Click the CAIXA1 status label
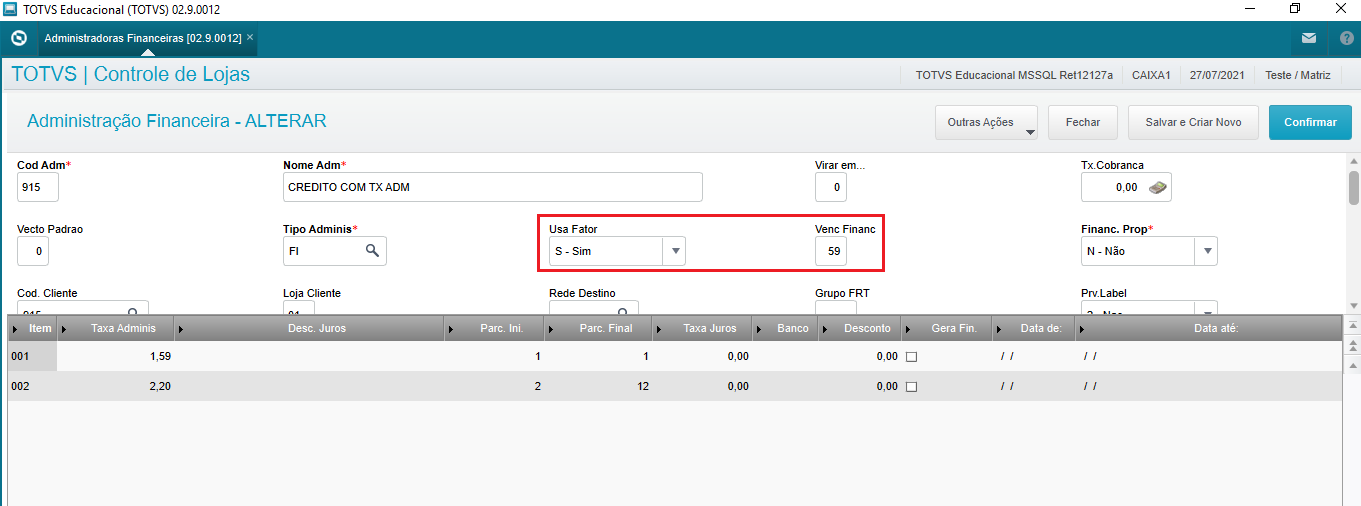Viewport: 1361px width, 506px height. 1152,75
